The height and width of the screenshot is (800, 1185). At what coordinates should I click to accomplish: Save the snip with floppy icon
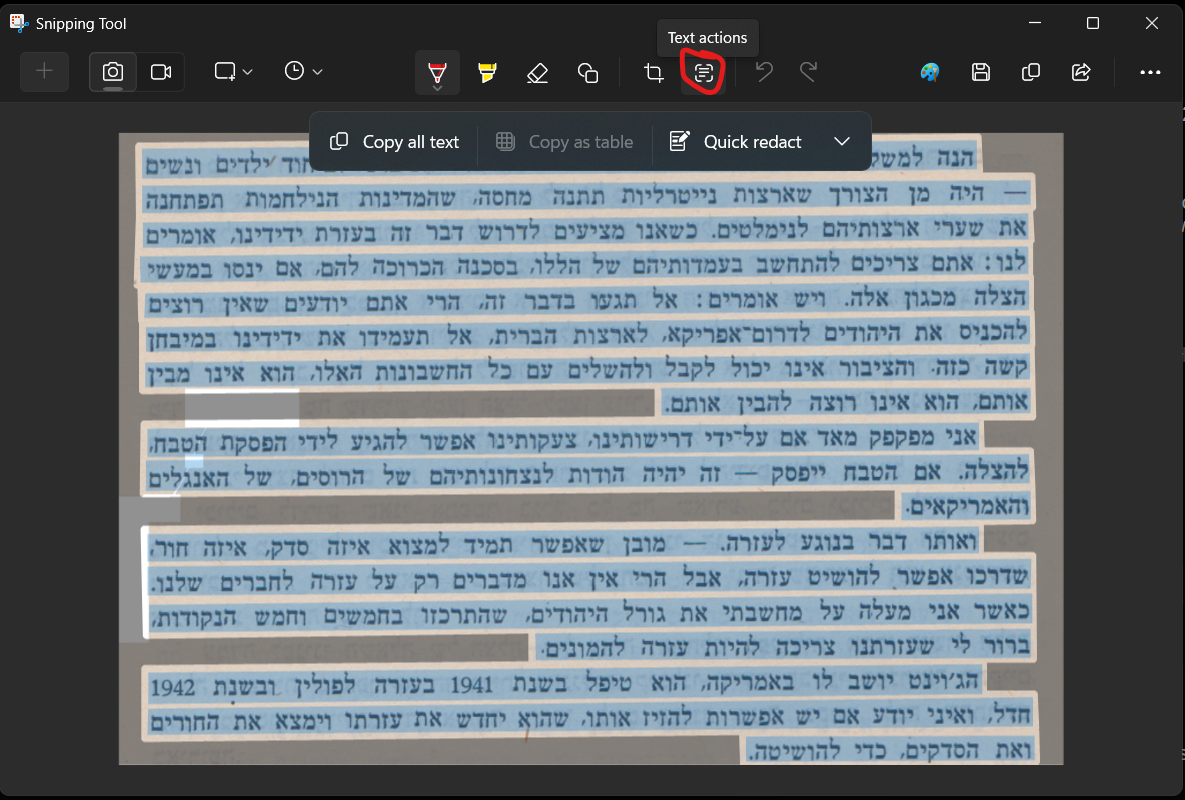point(980,73)
